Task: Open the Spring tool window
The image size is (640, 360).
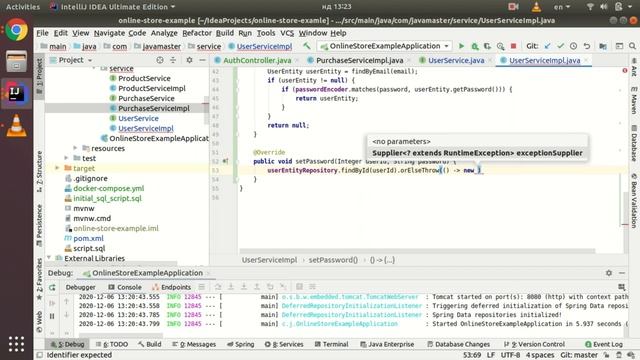Action: click(x=240, y=344)
